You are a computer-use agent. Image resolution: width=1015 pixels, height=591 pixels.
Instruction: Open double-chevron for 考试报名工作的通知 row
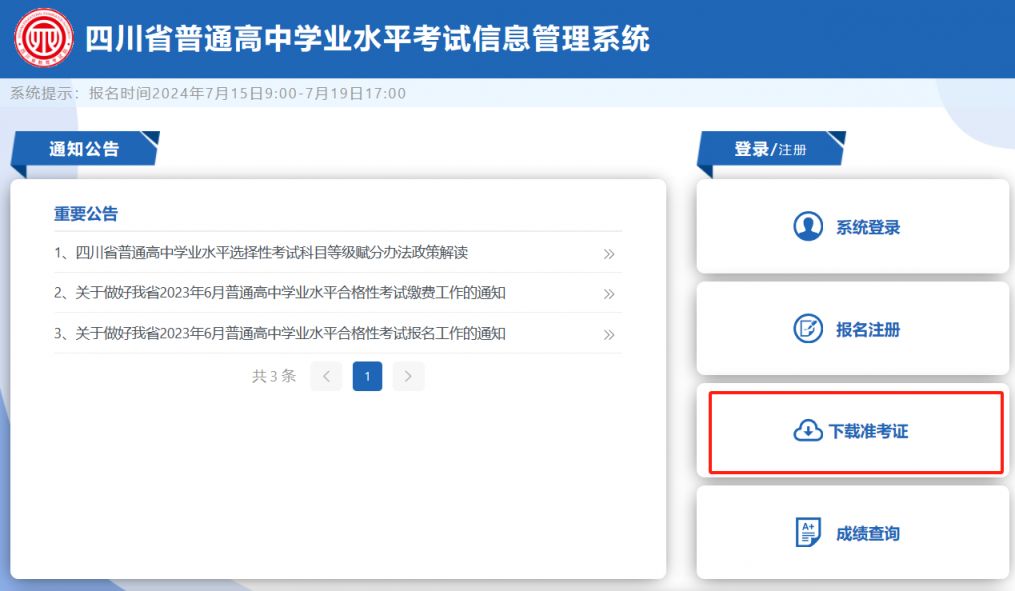tap(608, 335)
